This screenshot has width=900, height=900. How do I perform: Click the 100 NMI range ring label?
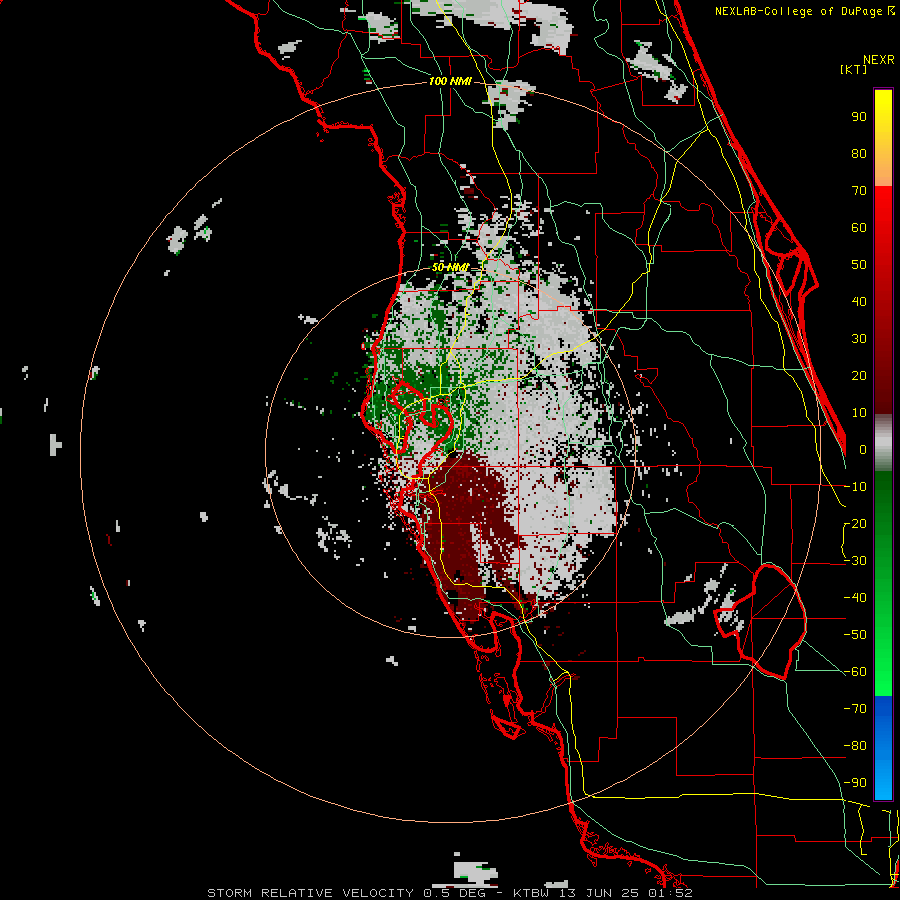tap(450, 81)
